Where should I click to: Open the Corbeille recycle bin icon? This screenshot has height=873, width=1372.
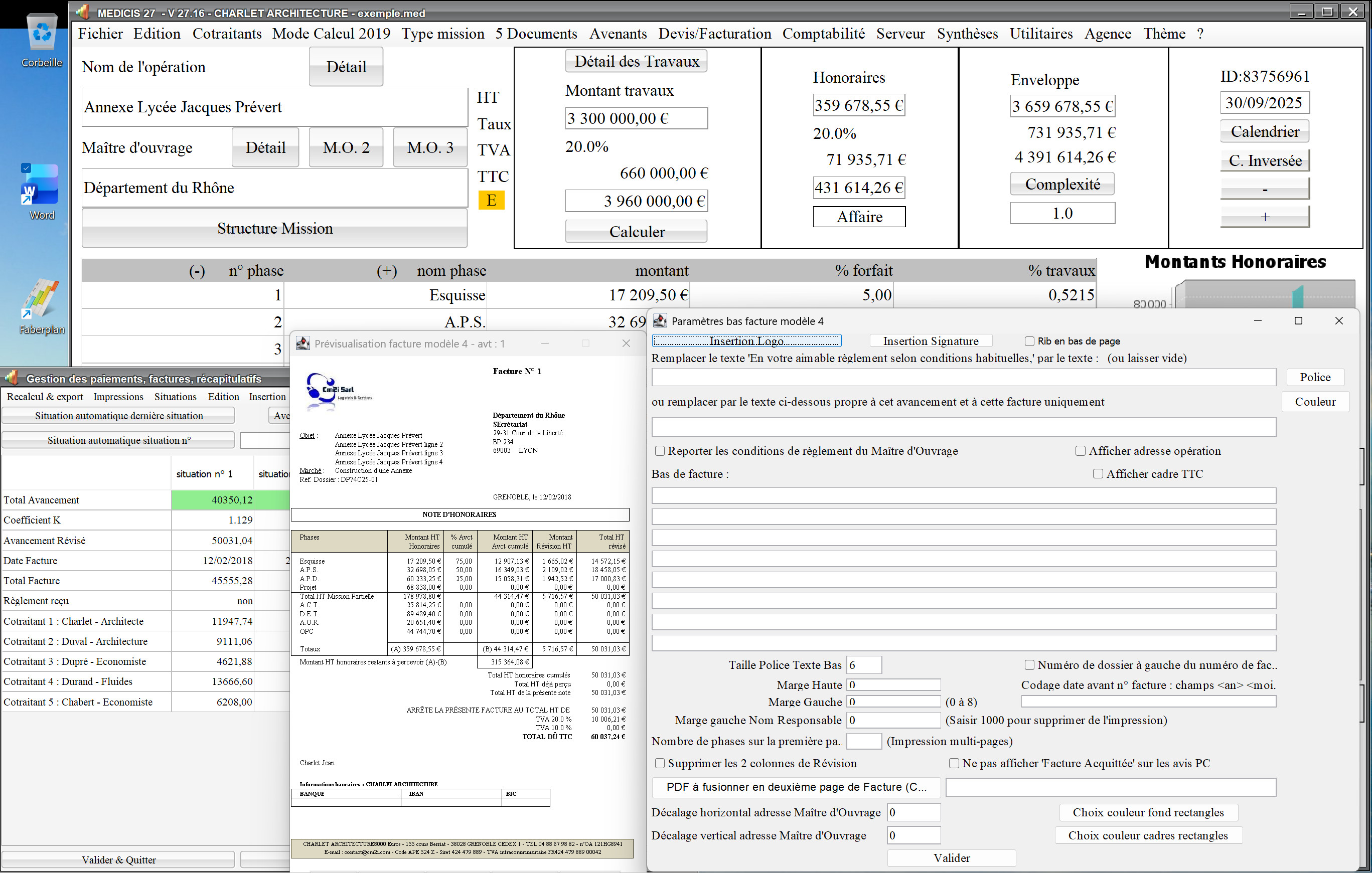[x=42, y=40]
